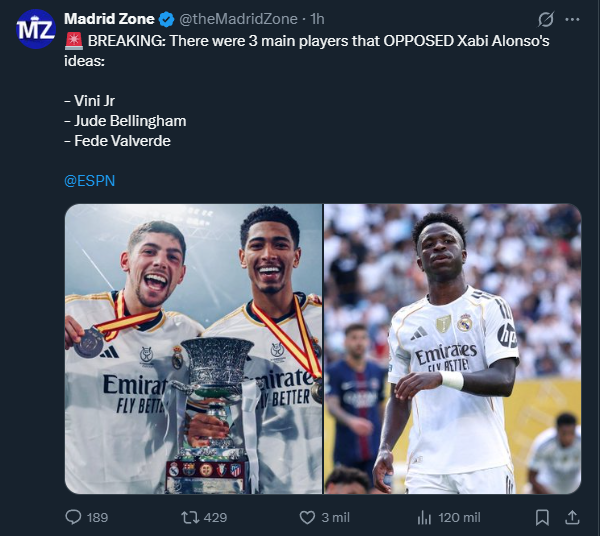Bookmark this post
Image resolution: width=600 pixels, height=536 pixels.
(542, 518)
